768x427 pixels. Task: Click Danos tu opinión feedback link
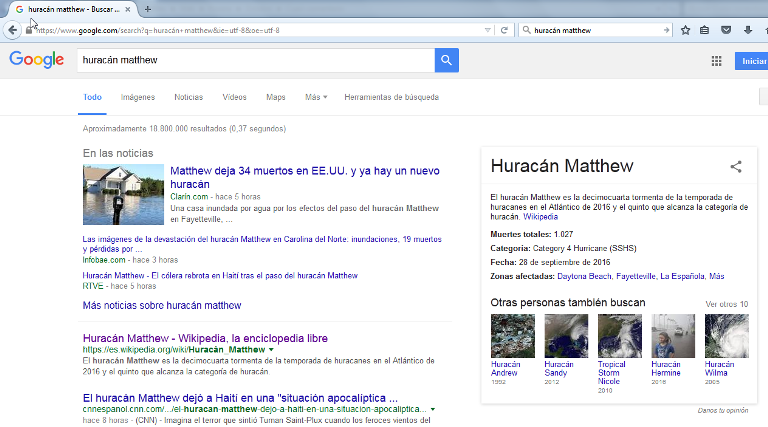coord(723,410)
